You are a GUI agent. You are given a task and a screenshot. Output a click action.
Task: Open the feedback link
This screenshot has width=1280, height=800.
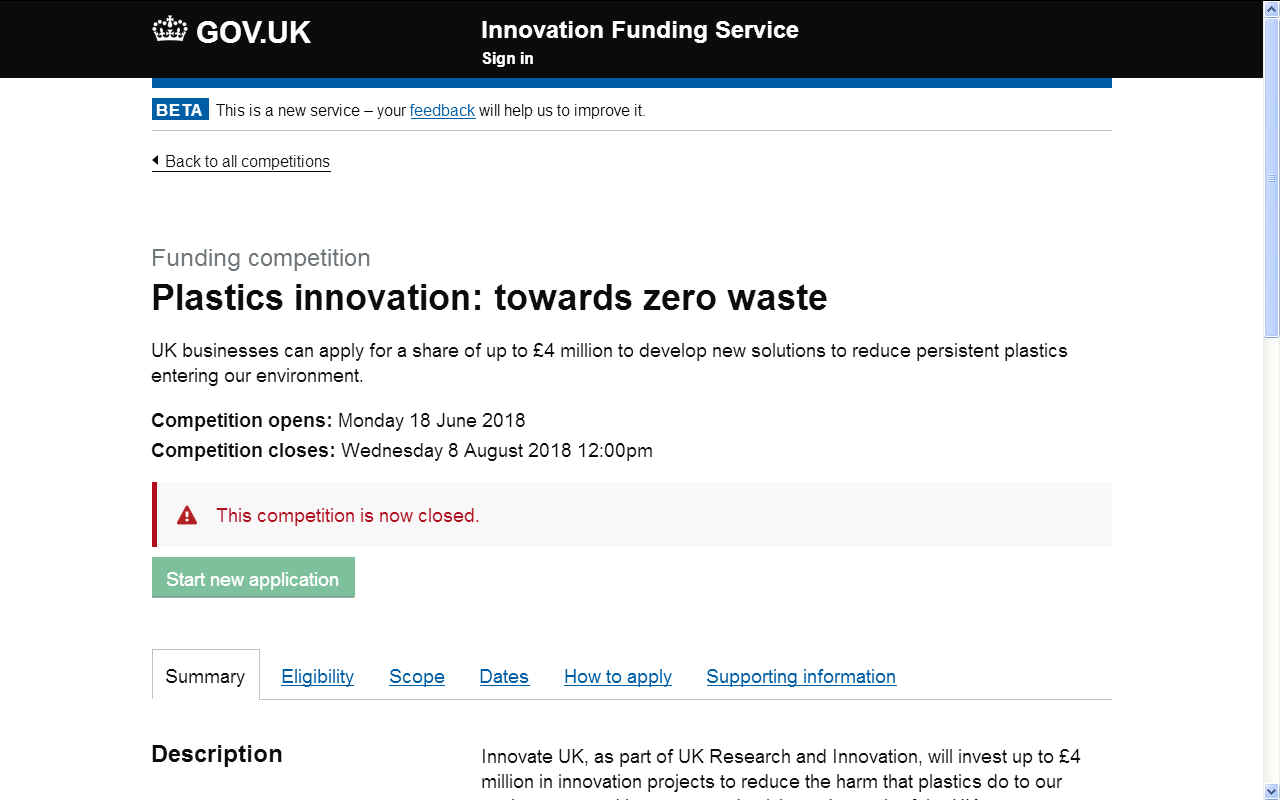(x=442, y=110)
